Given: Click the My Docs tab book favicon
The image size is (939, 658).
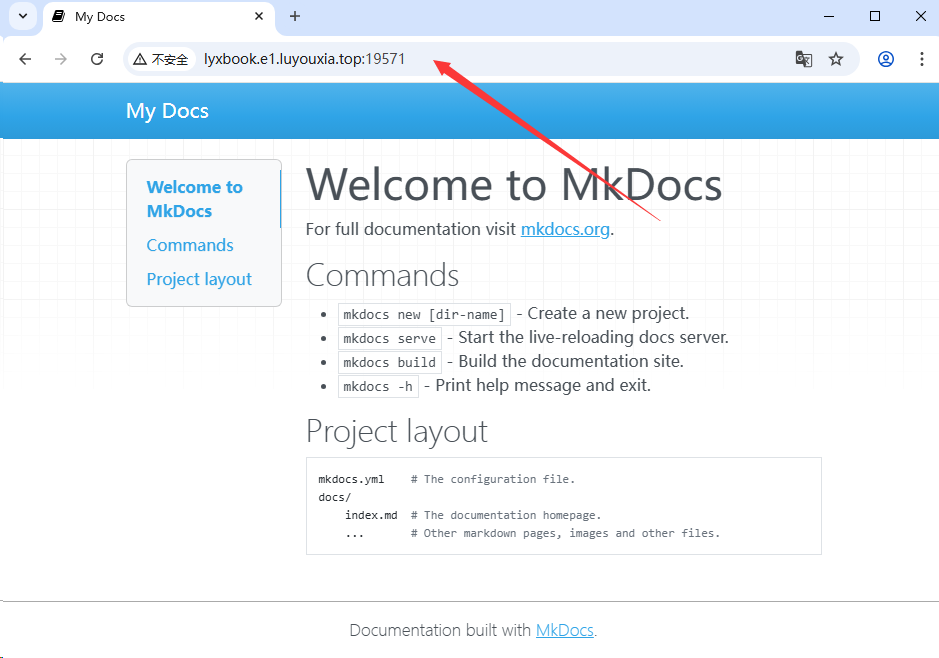Looking at the screenshot, I should (x=59, y=16).
